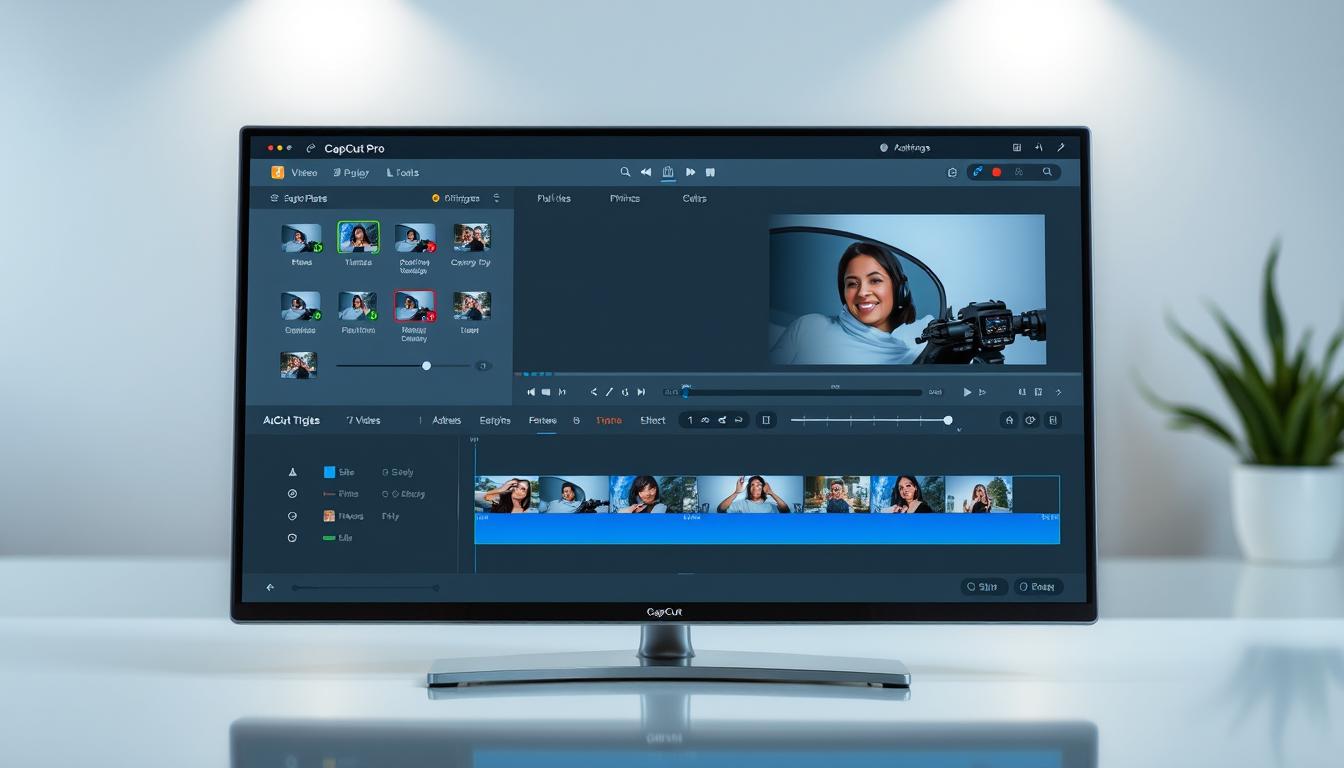The width and height of the screenshot is (1344, 768).
Task: Click the bottom status bar slider track
Action: [365, 587]
